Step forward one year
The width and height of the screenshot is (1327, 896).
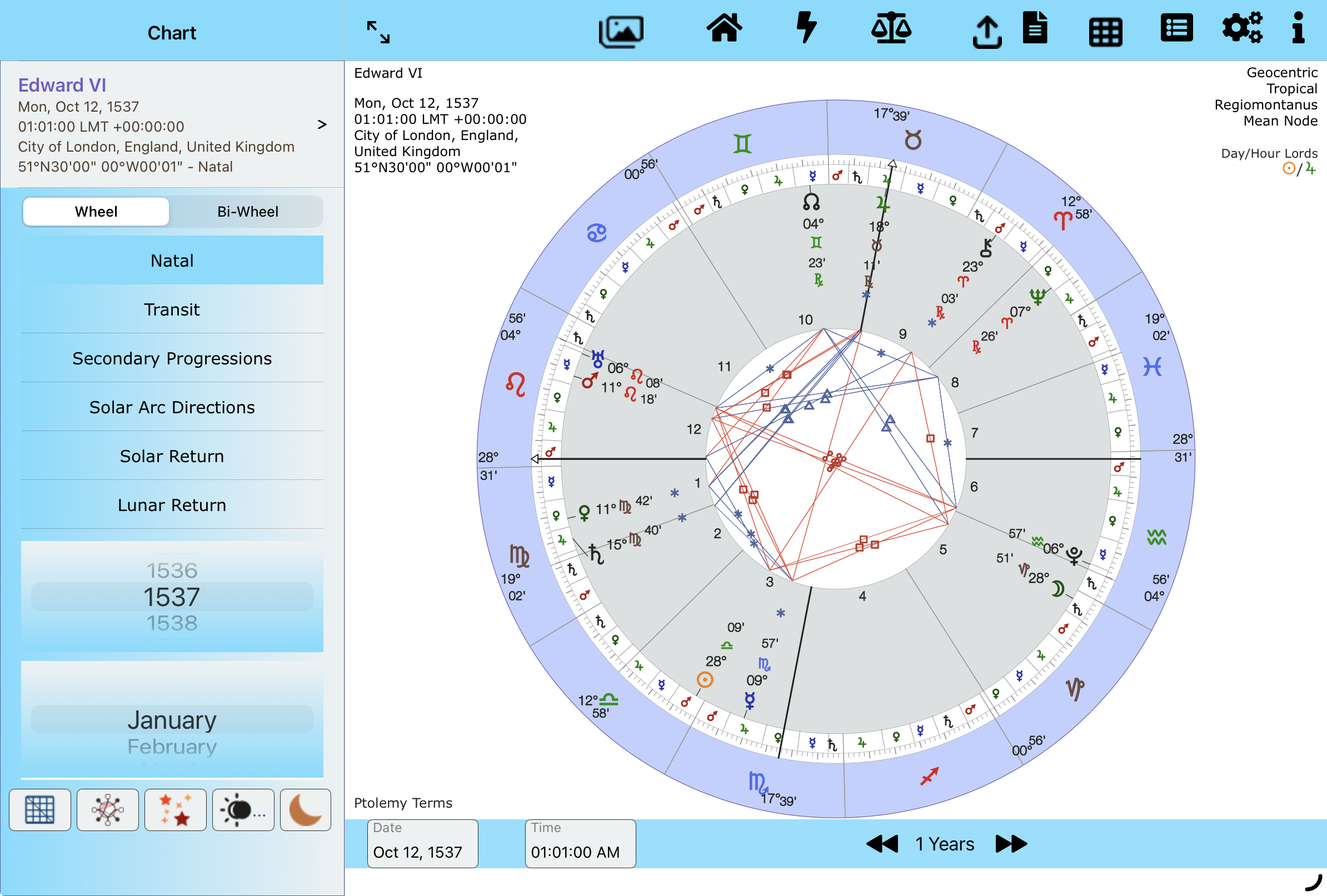point(1011,843)
